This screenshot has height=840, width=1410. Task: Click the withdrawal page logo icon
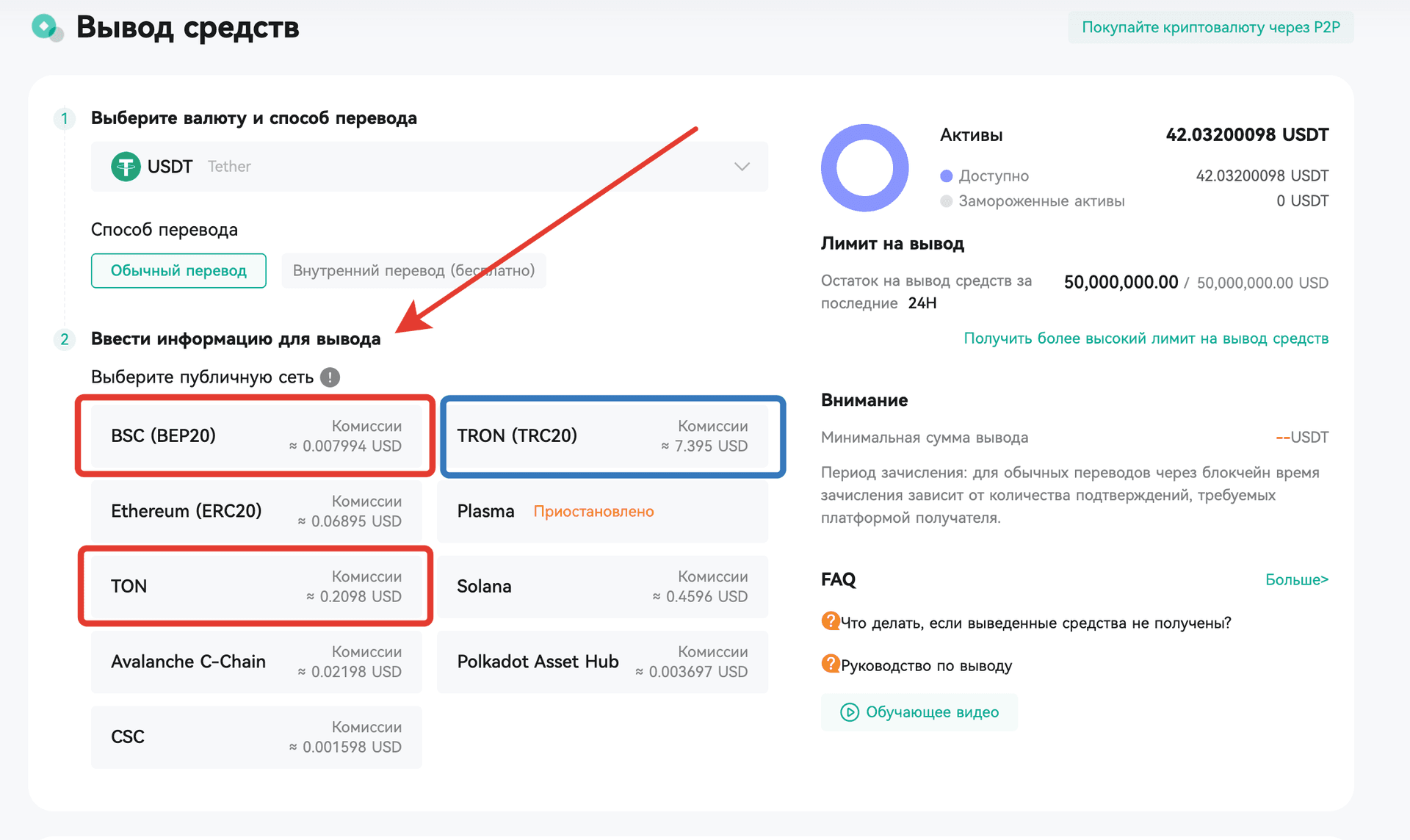click(47, 28)
